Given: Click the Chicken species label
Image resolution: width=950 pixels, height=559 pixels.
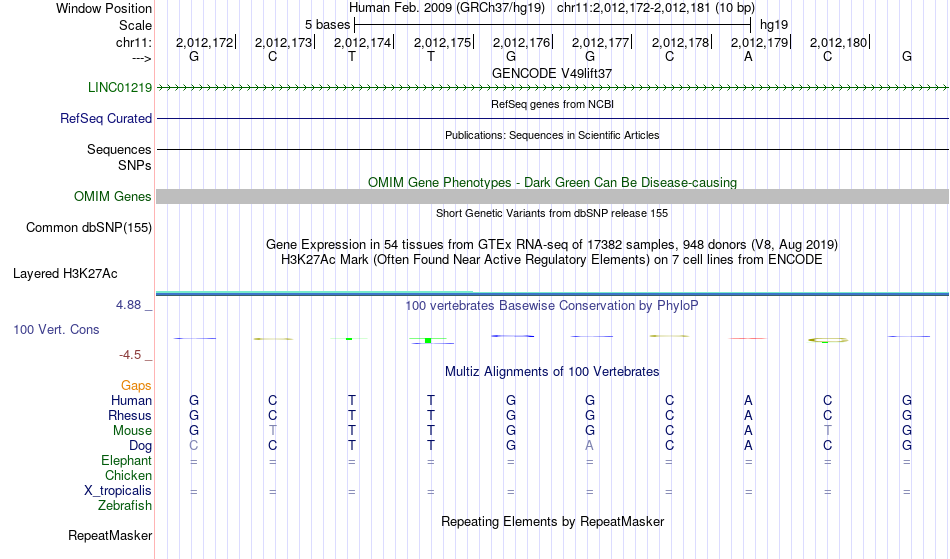Looking at the screenshot, I should (x=128, y=475).
